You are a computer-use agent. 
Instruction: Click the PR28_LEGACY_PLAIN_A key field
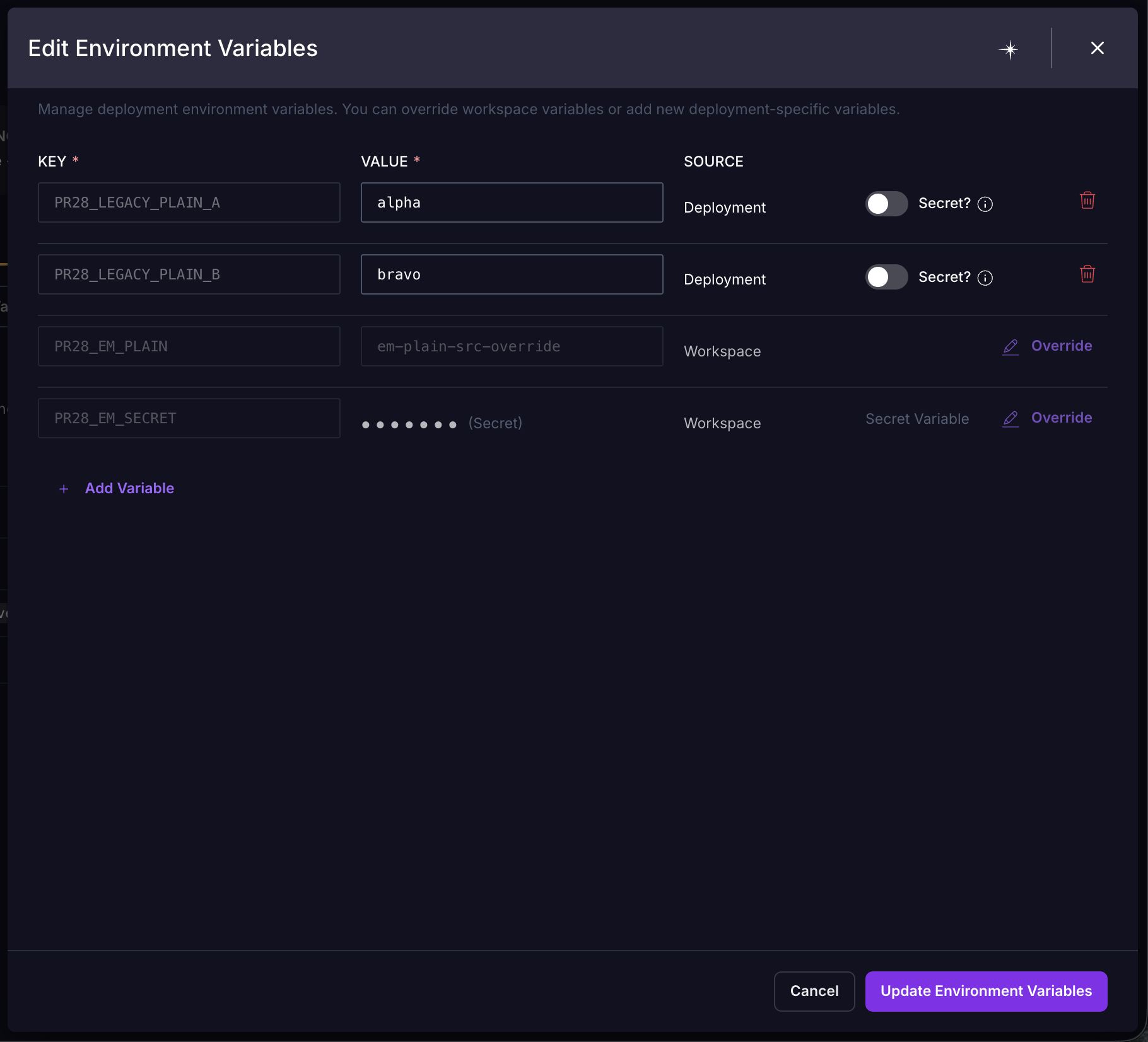(x=189, y=202)
